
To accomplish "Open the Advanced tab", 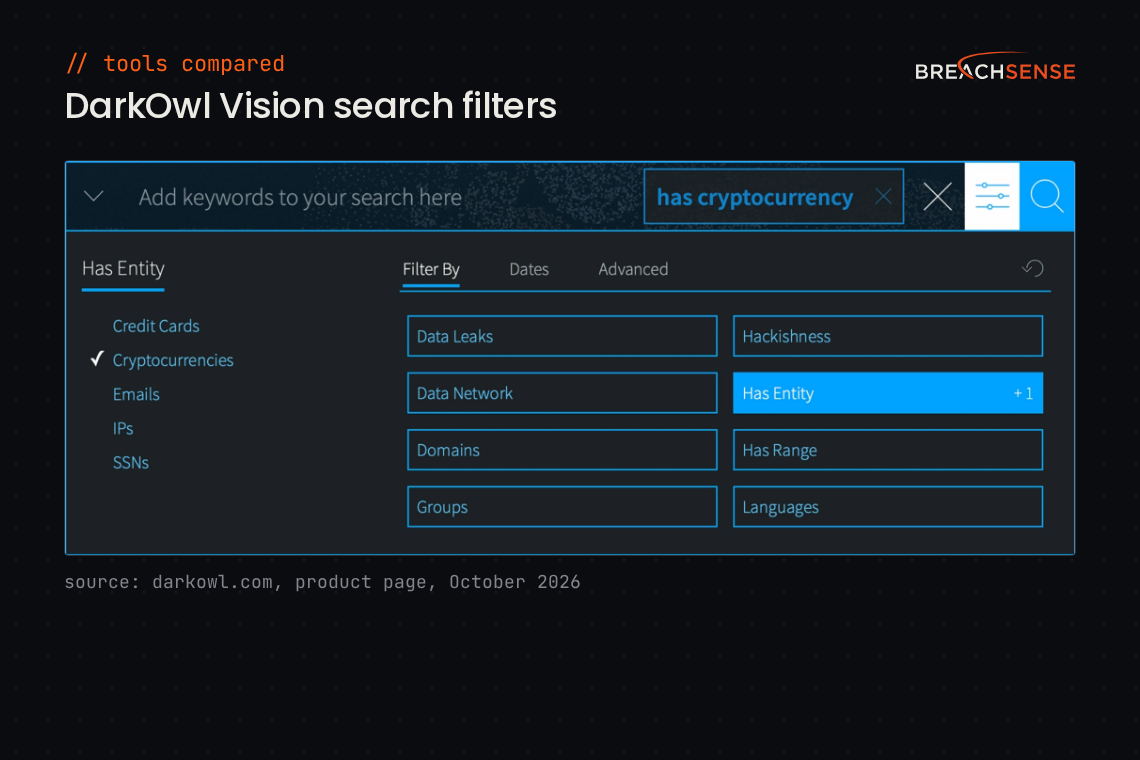I will pos(633,269).
